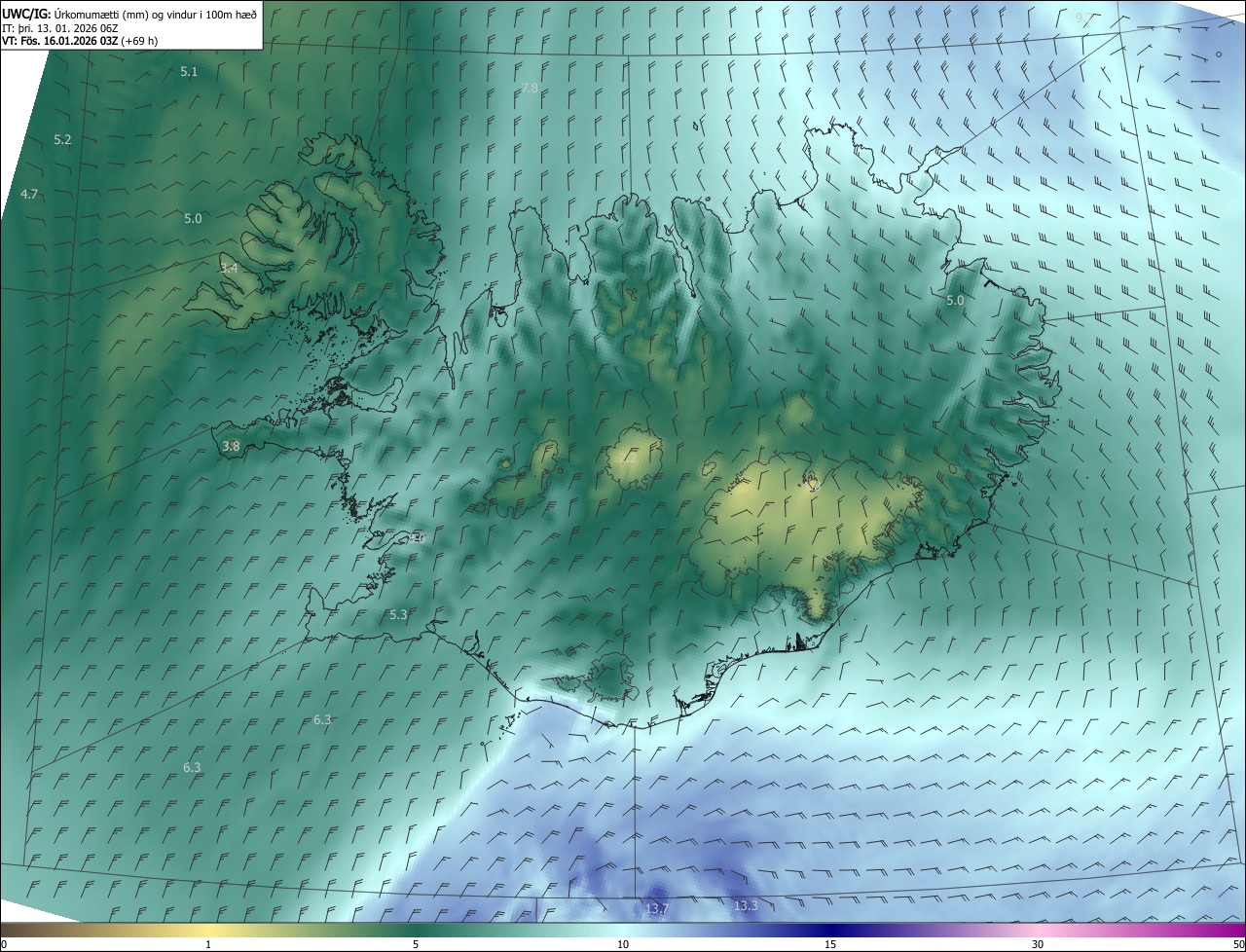
Task: Click the 9.7 value label
Action: [1083, 18]
